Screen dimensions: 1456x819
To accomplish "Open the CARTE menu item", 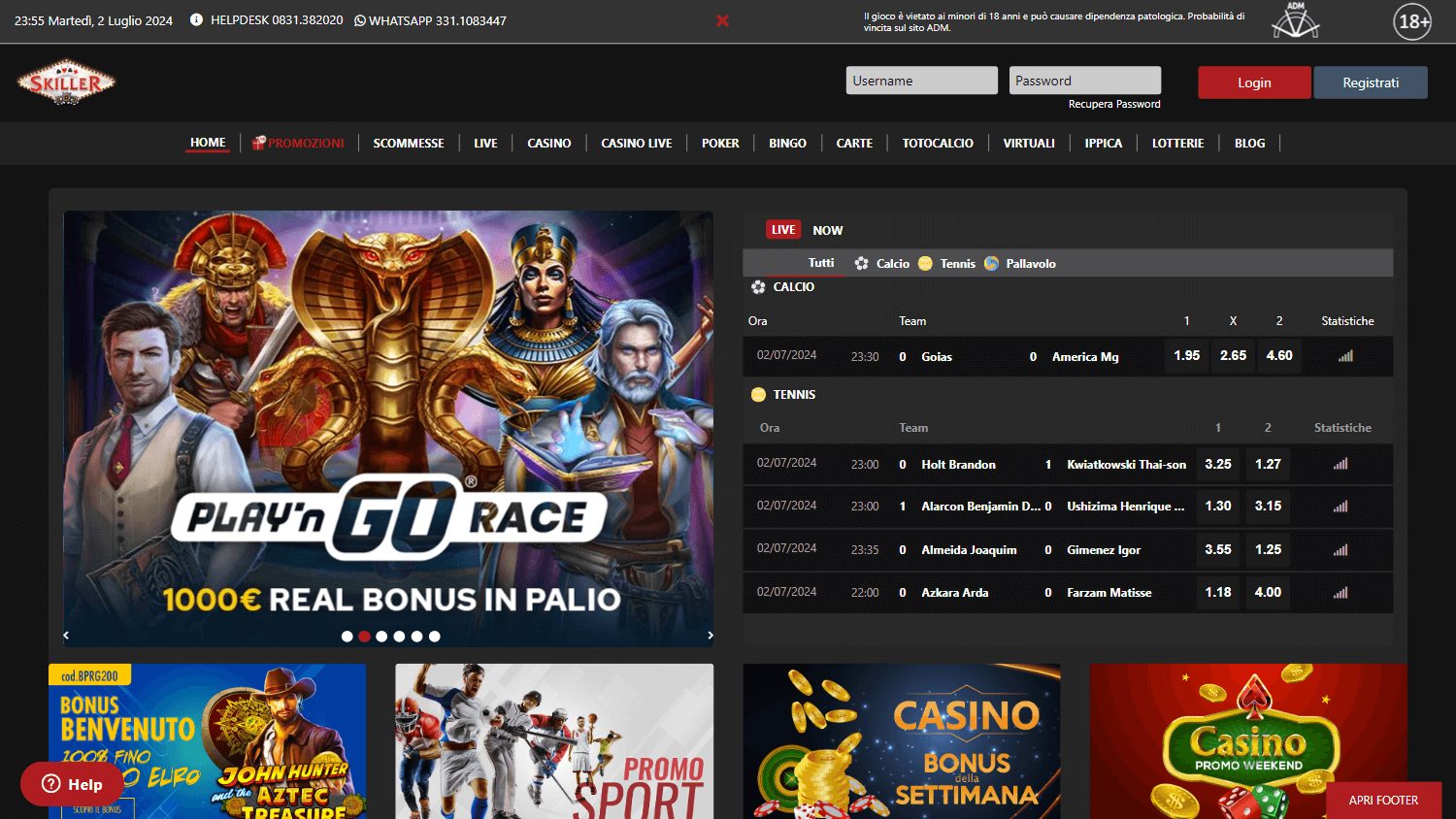I will pos(854,143).
